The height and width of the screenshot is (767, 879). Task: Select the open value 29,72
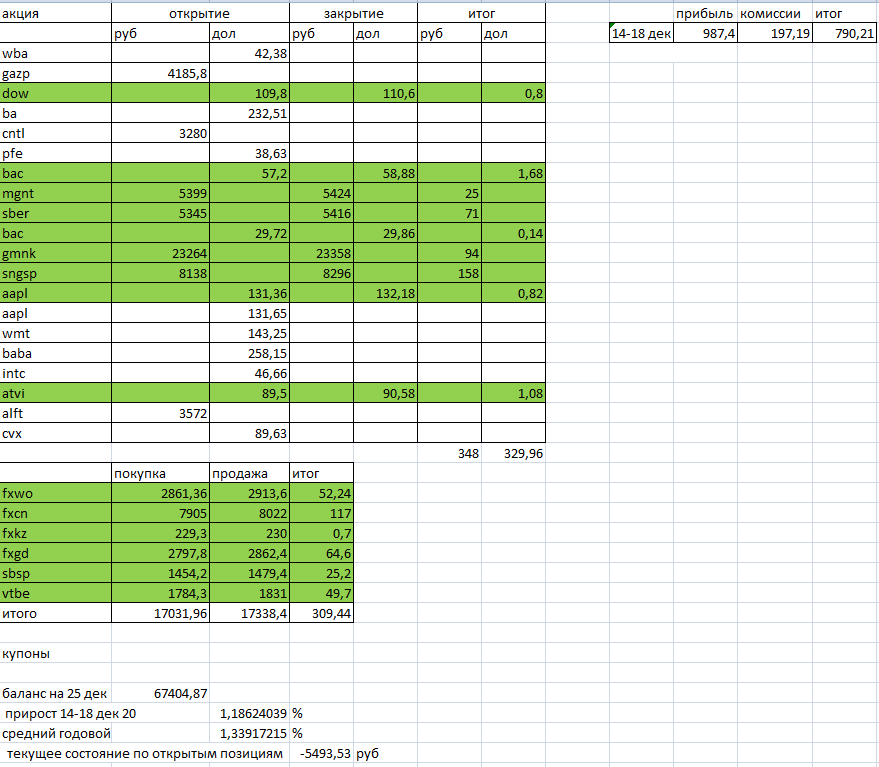249,233
